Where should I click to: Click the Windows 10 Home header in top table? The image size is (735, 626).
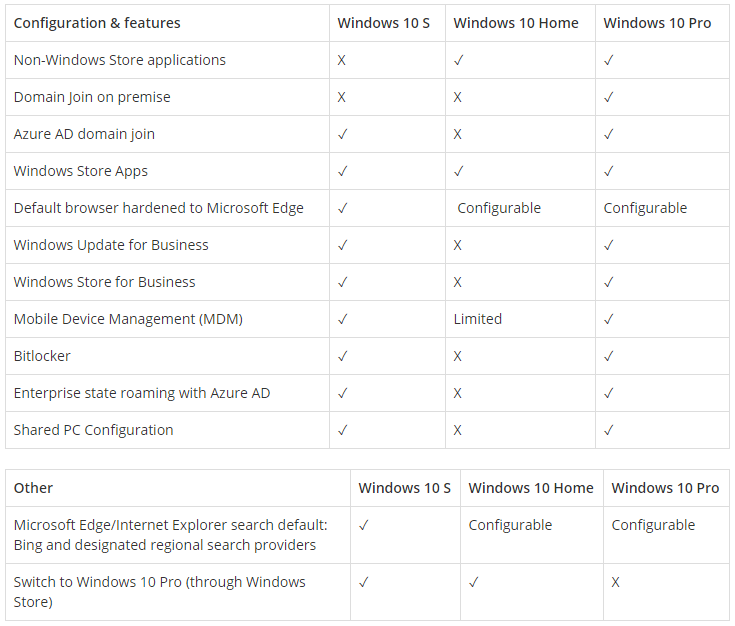pyautogui.click(x=516, y=23)
